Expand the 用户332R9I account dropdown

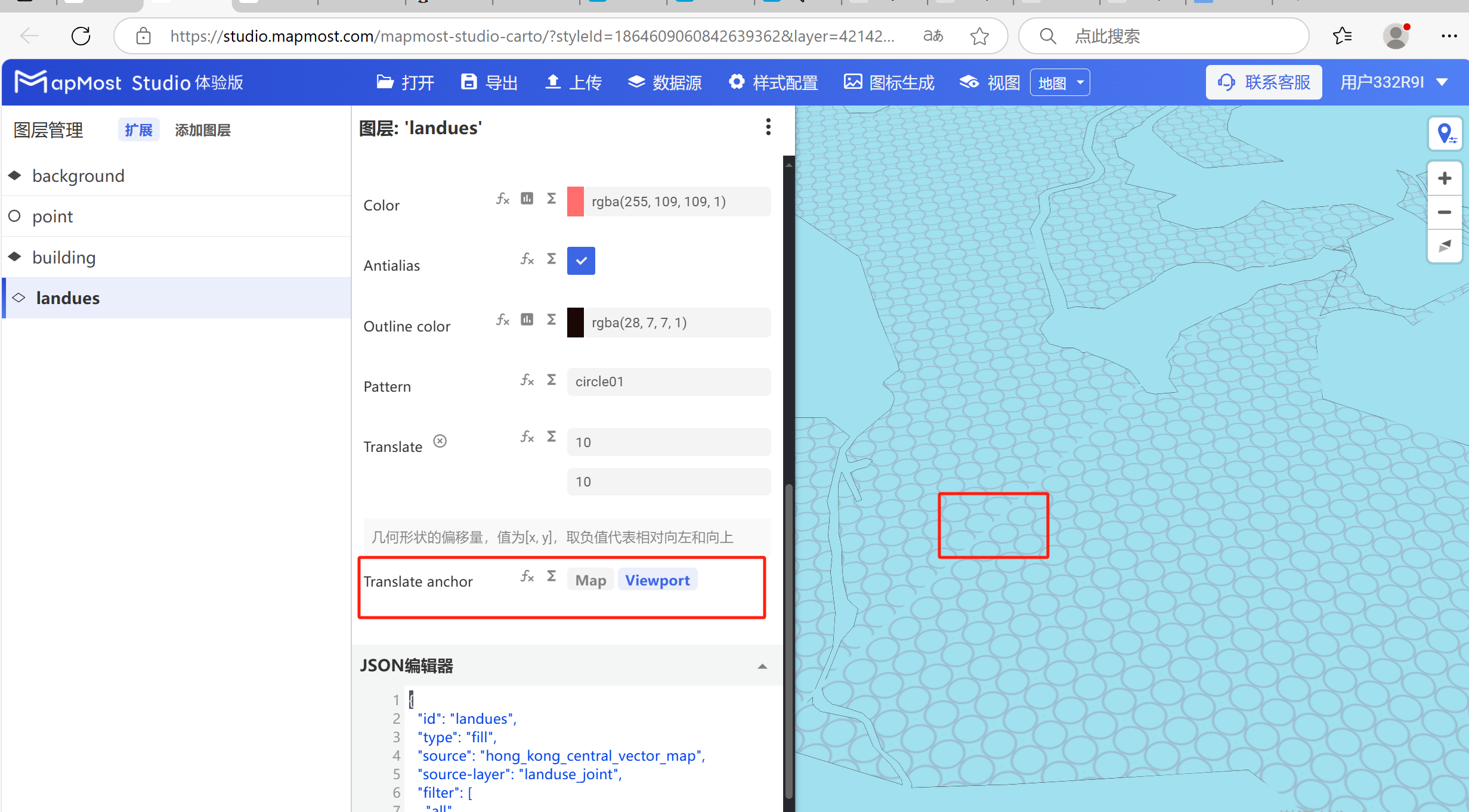(x=1395, y=82)
